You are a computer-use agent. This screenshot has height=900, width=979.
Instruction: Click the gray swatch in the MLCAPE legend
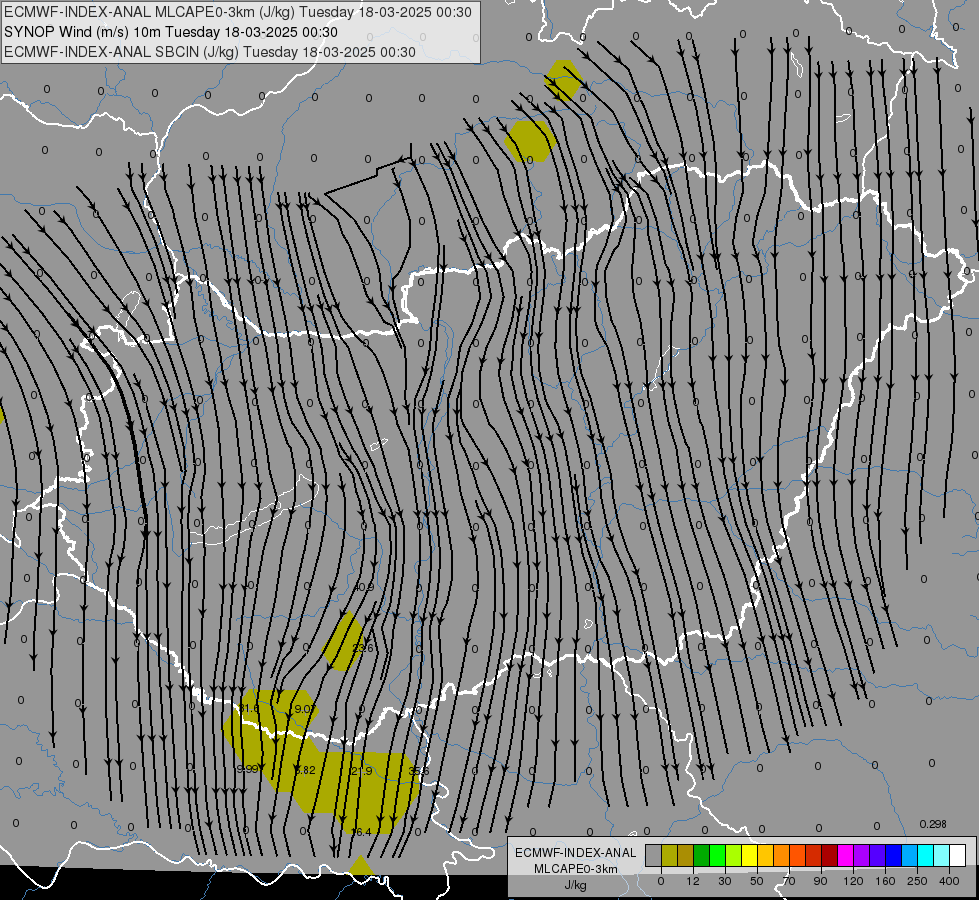coord(654,855)
